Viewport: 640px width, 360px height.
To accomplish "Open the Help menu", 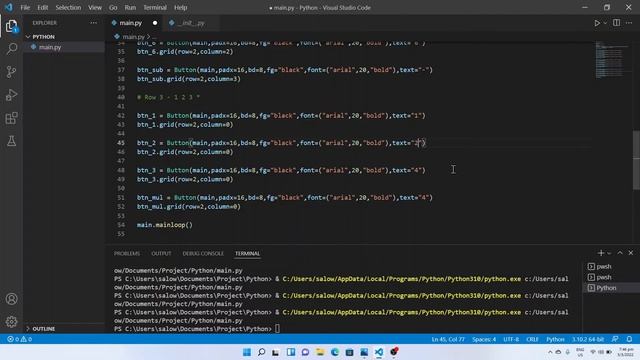I will [180, 7].
